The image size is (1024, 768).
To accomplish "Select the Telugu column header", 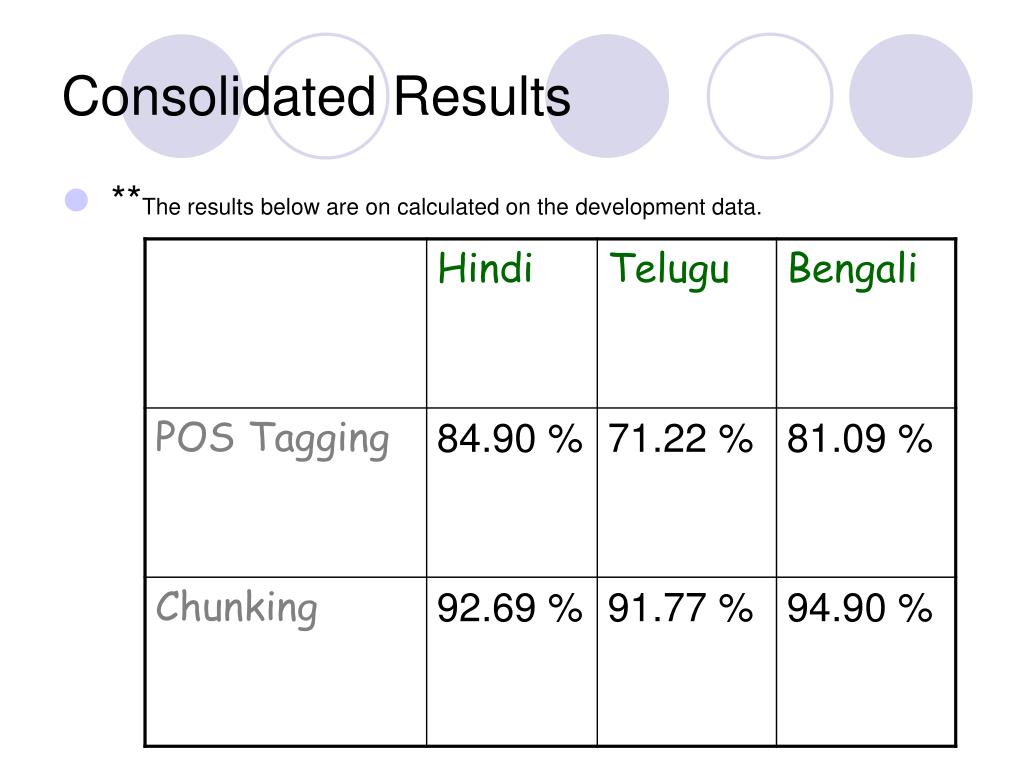I will point(669,269).
